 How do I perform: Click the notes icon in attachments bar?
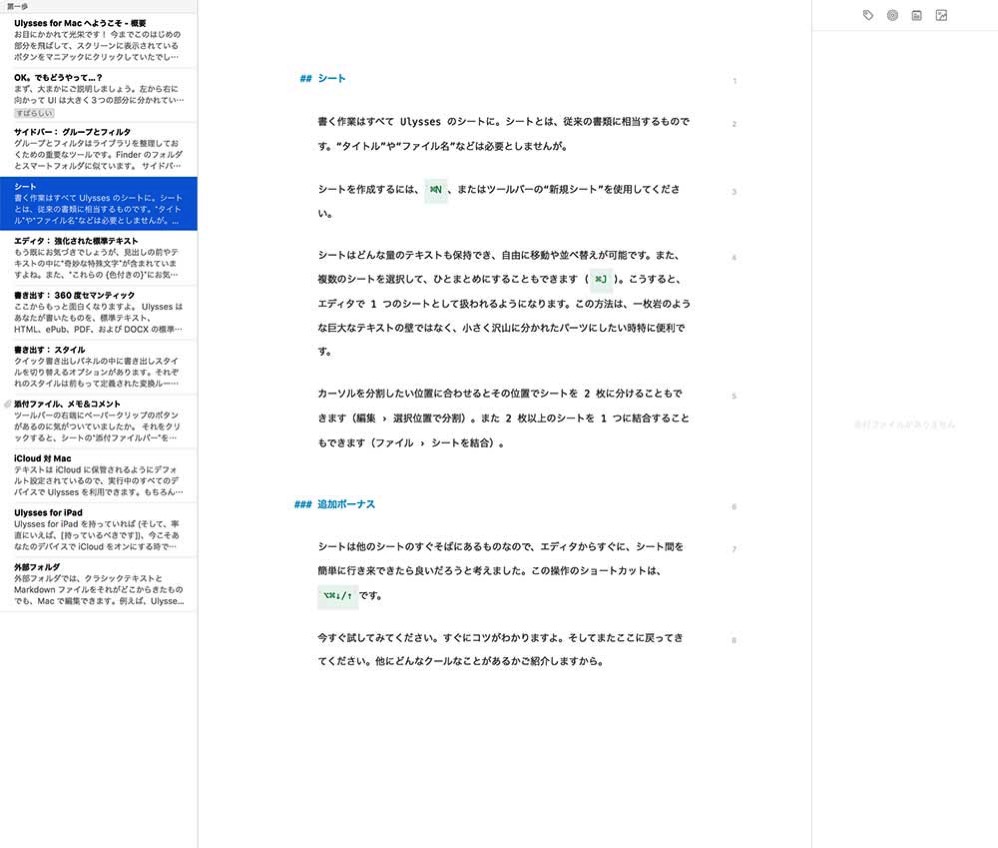coord(916,16)
